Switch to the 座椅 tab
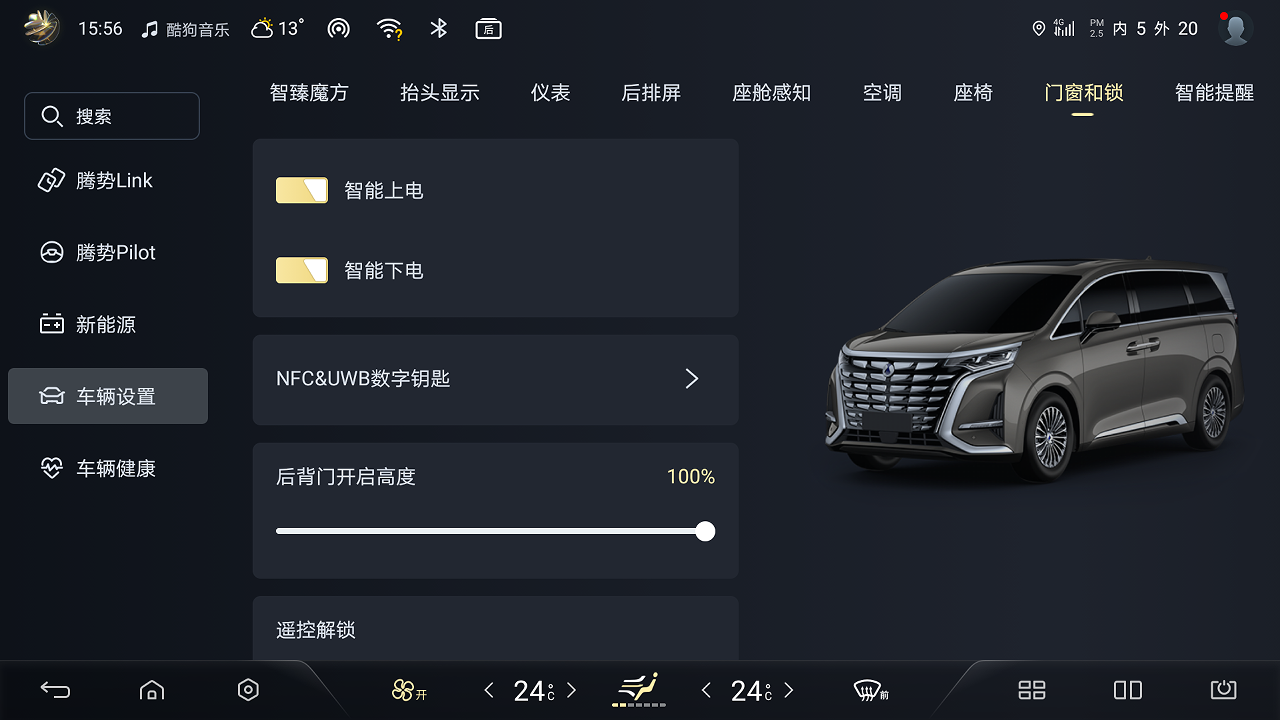Screen dimensions: 1280x720 click(973, 93)
